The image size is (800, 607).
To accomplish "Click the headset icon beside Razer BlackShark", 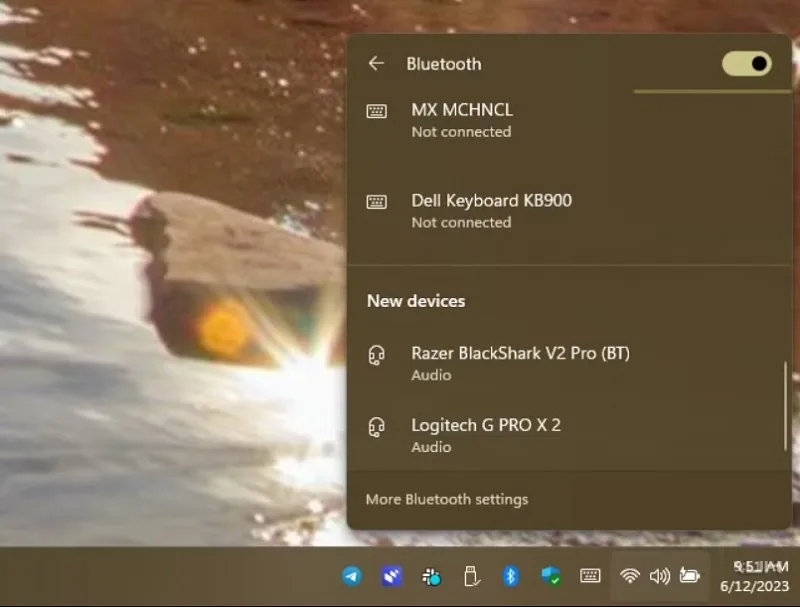I will tap(377, 355).
